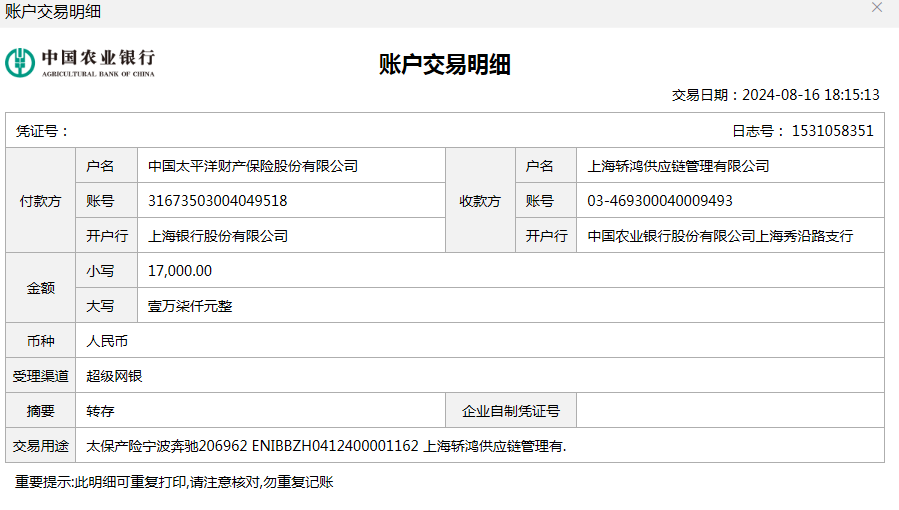The image size is (899, 510).
Task: Select the log number 1531058351
Action: coord(832,131)
